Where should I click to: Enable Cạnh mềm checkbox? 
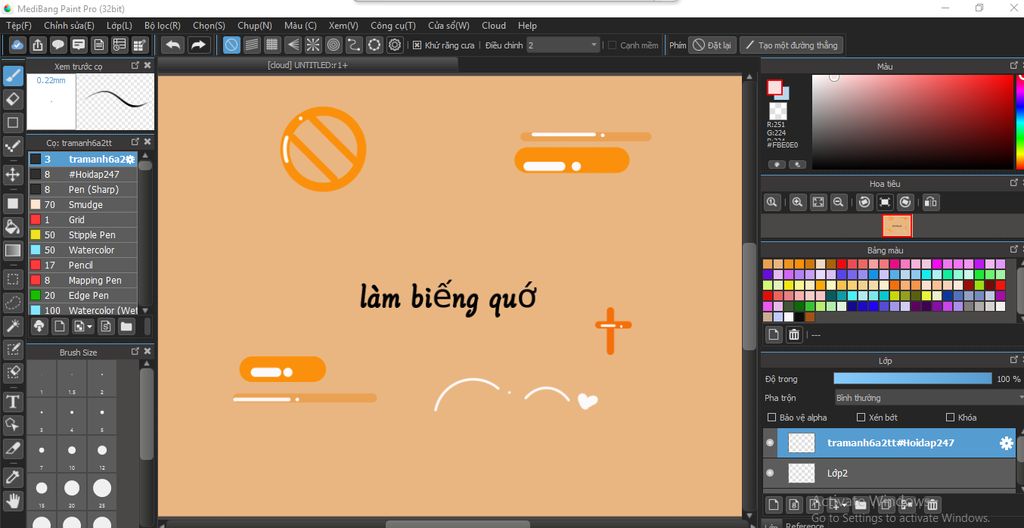[612, 45]
